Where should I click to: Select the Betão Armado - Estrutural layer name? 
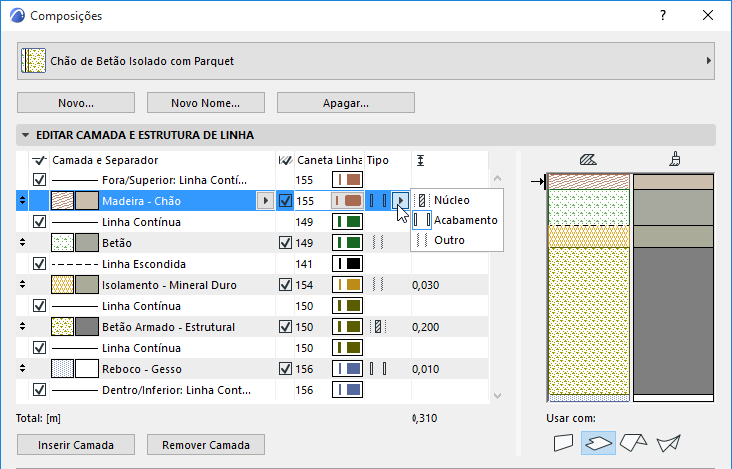(169, 327)
